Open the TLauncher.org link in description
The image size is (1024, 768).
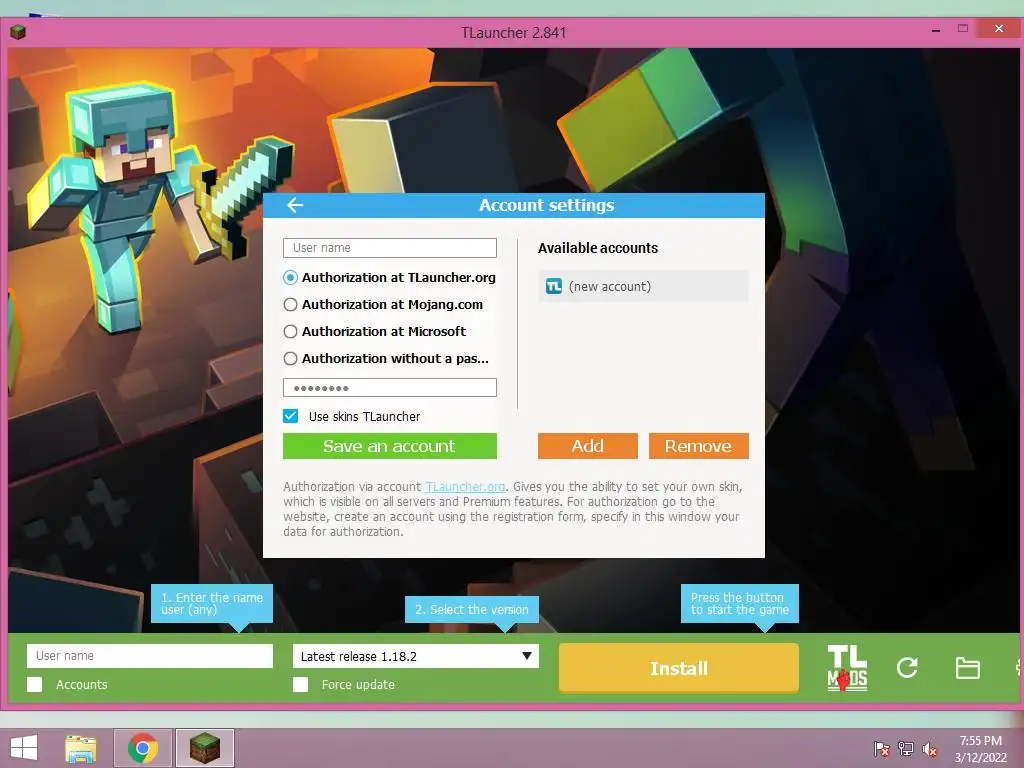coord(465,487)
